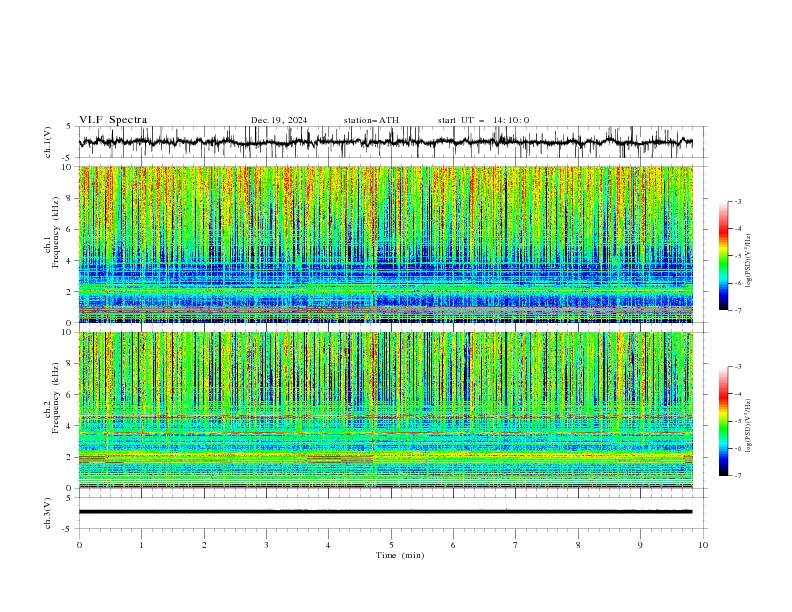
Task: Click time axis tick label "3"
Action: tap(266, 545)
